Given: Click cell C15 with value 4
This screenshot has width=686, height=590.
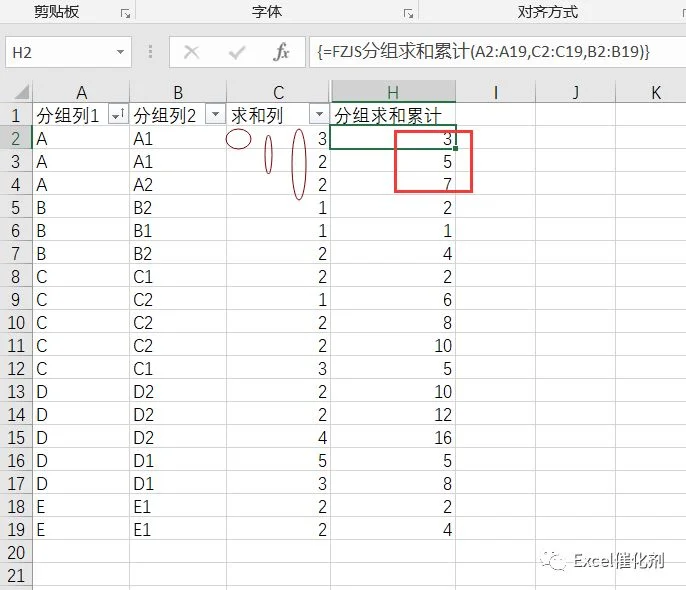Looking at the screenshot, I should 279,438.
